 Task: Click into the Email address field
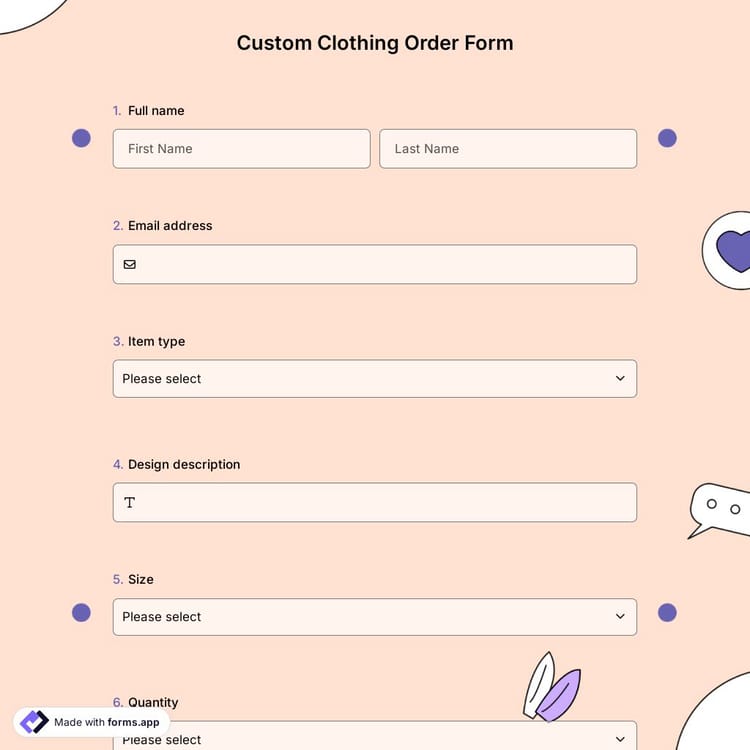385,265
